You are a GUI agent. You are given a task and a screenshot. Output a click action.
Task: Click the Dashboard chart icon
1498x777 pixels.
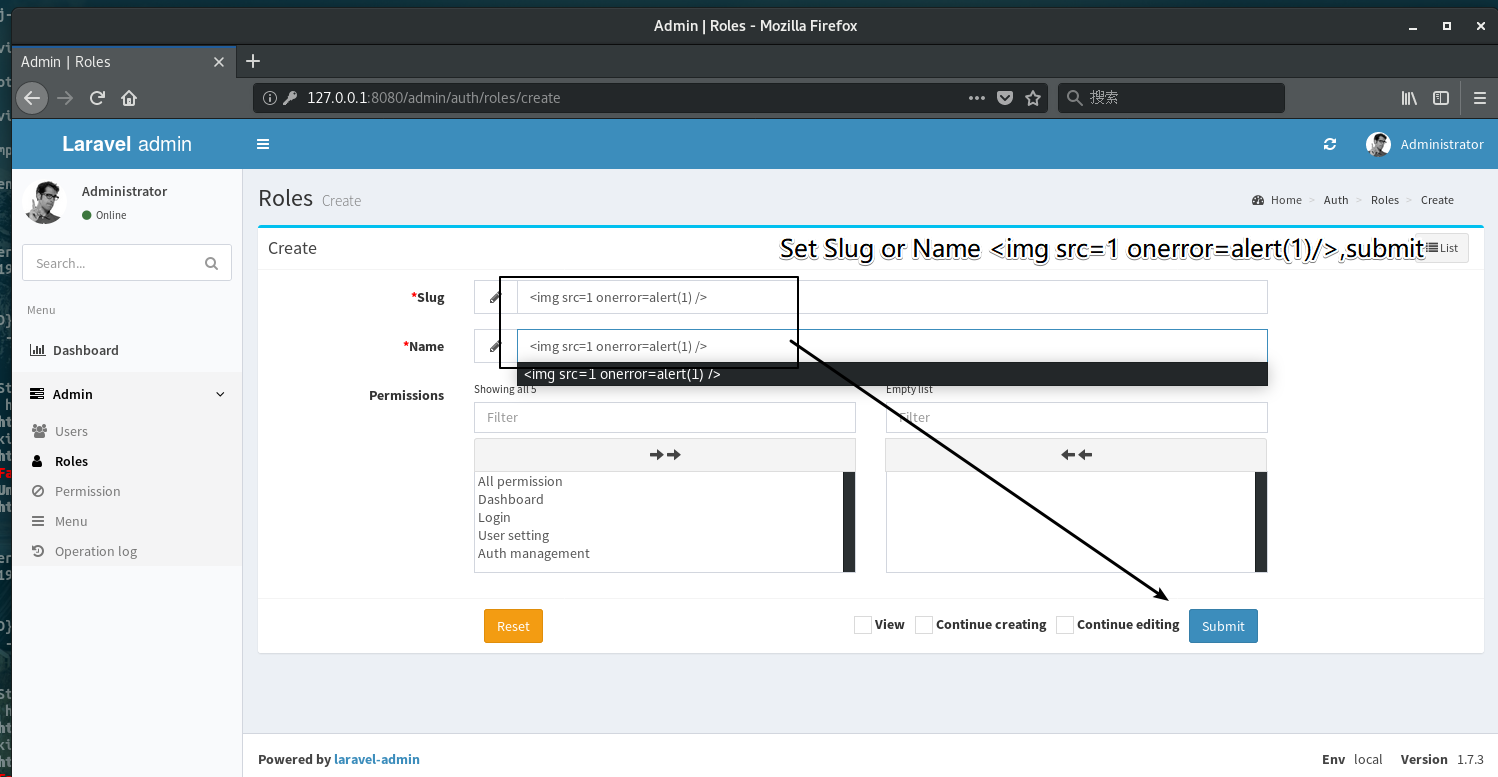coord(37,350)
